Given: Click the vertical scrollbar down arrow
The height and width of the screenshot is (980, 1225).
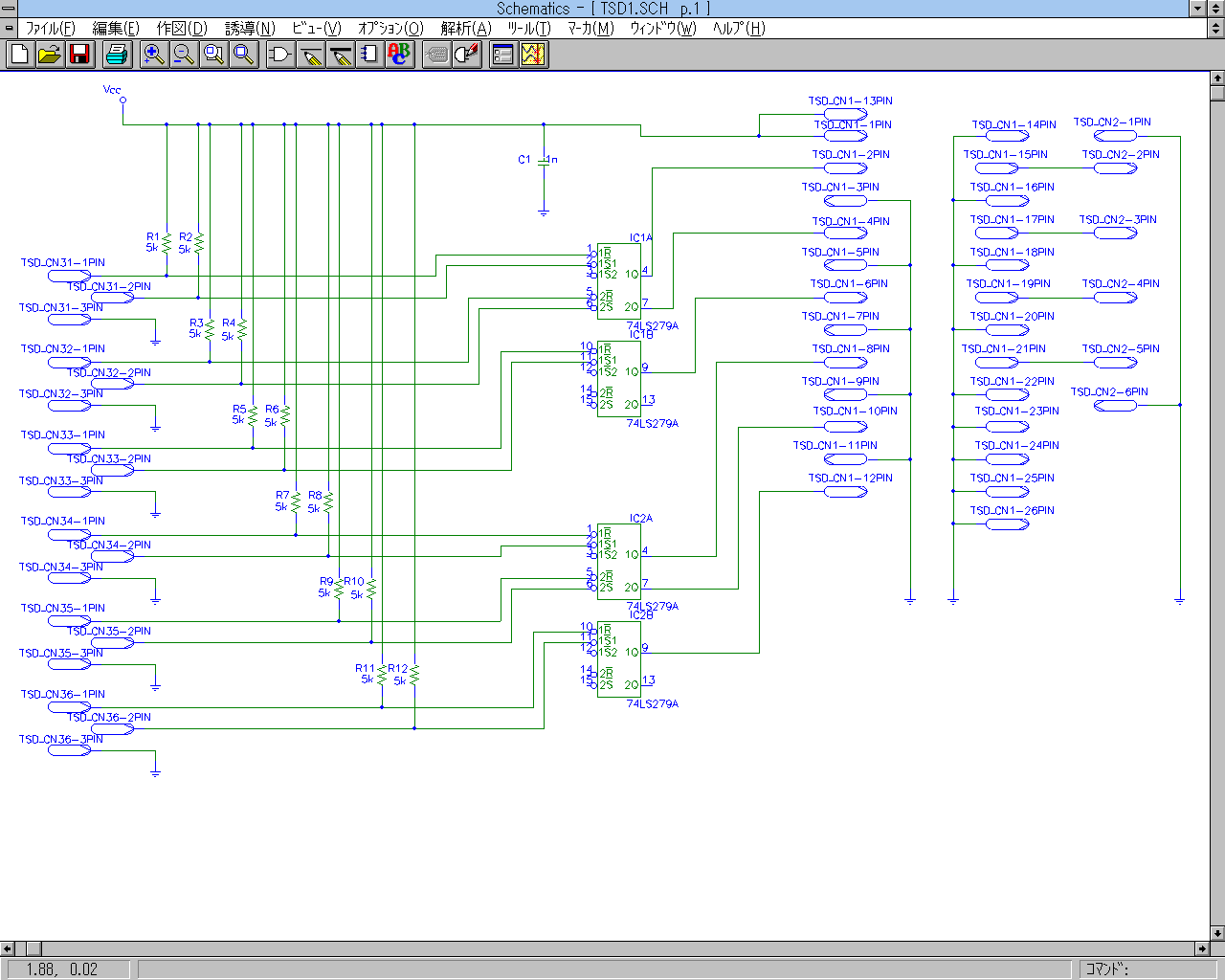Looking at the screenshot, I should (x=1217, y=933).
